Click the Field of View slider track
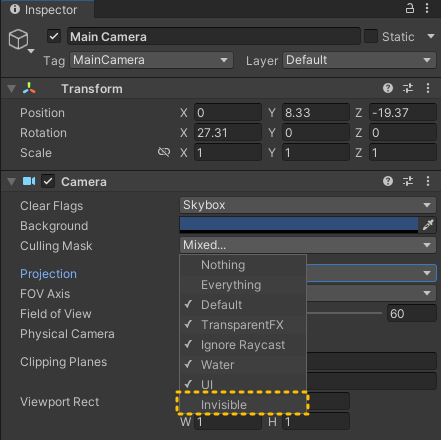The height and width of the screenshot is (440, 441). [344, 313]
